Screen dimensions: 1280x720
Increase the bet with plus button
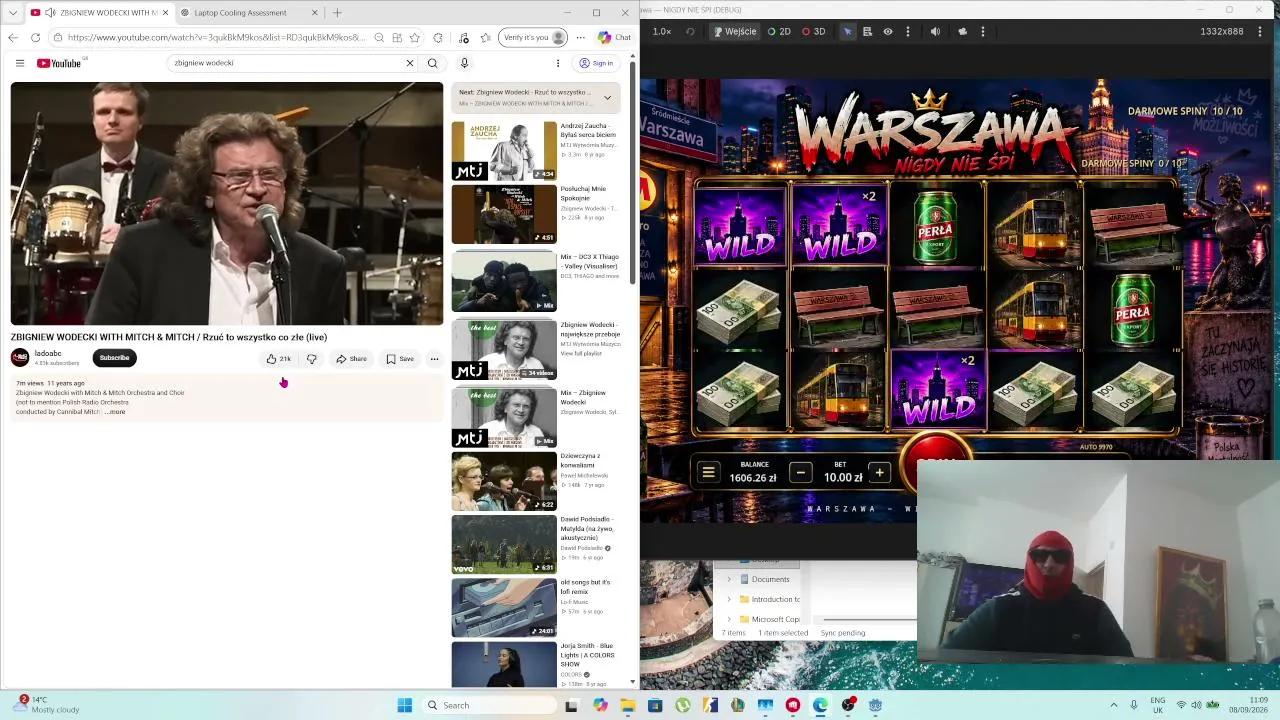point(879,473)
